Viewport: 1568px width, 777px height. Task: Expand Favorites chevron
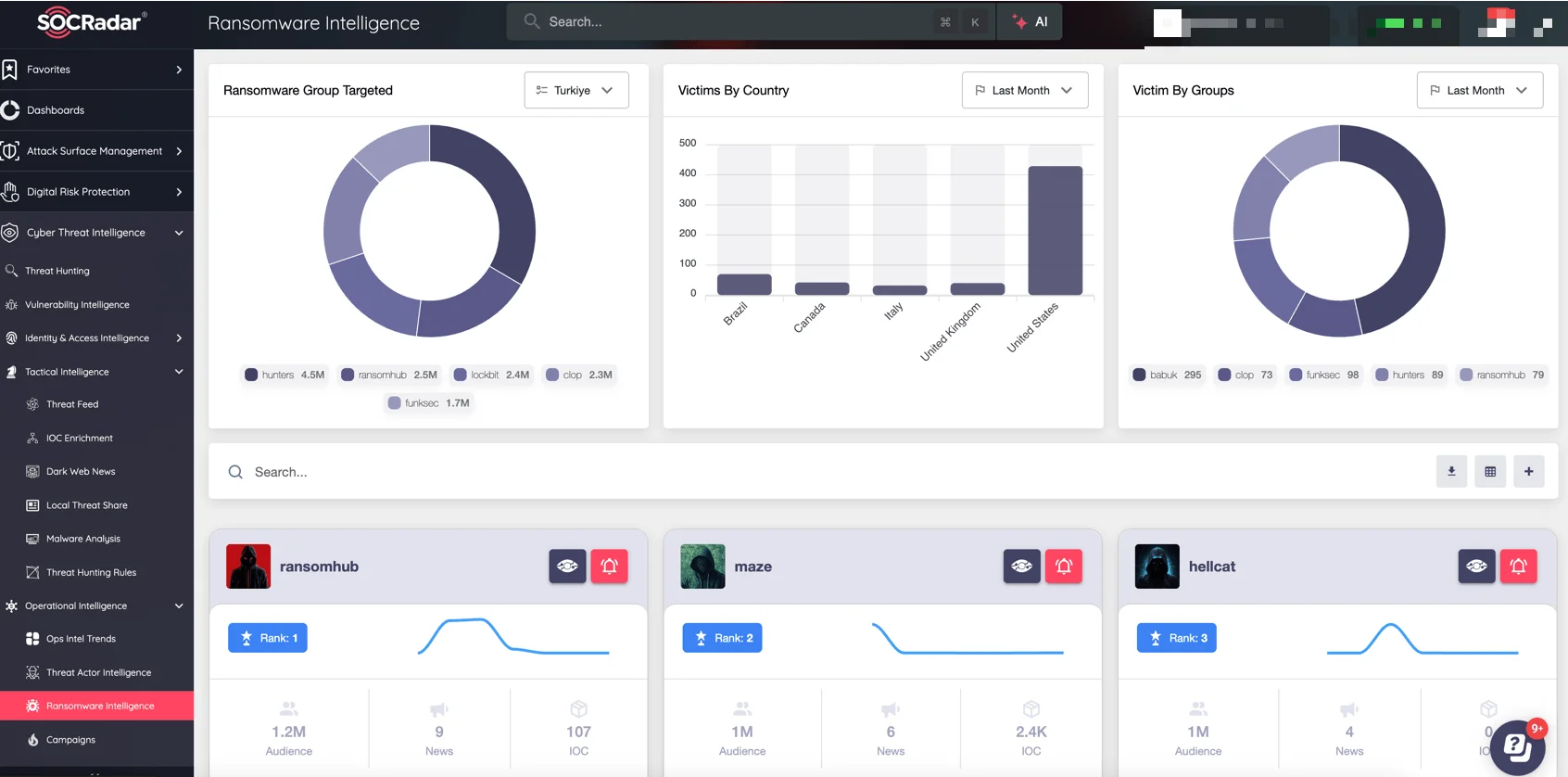pos(179,70)
